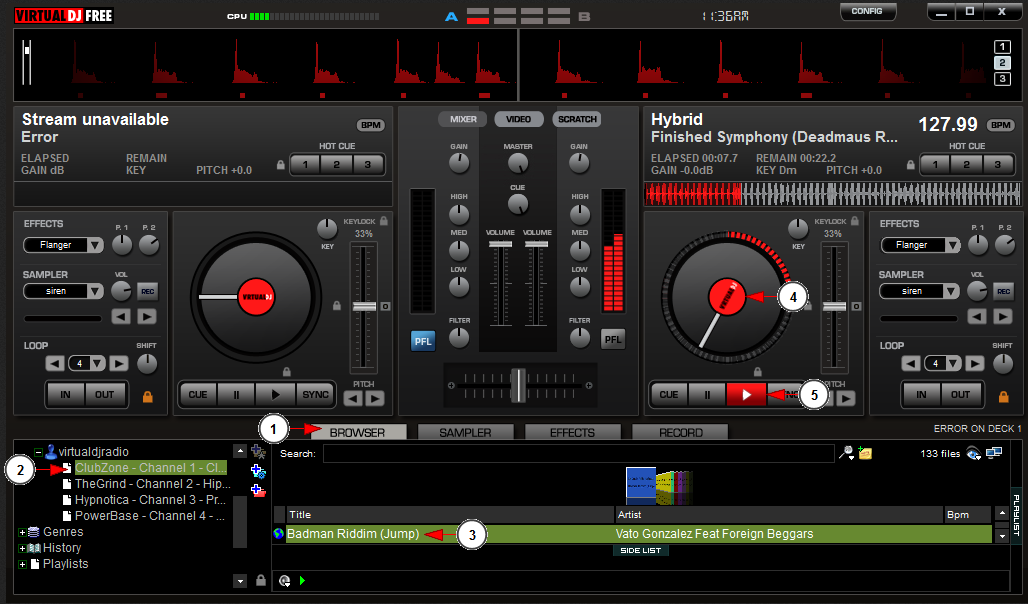This screenshot has width=1028, height=604.
Task: Toggle left deck hot cue lock
Action: point(281,165)
